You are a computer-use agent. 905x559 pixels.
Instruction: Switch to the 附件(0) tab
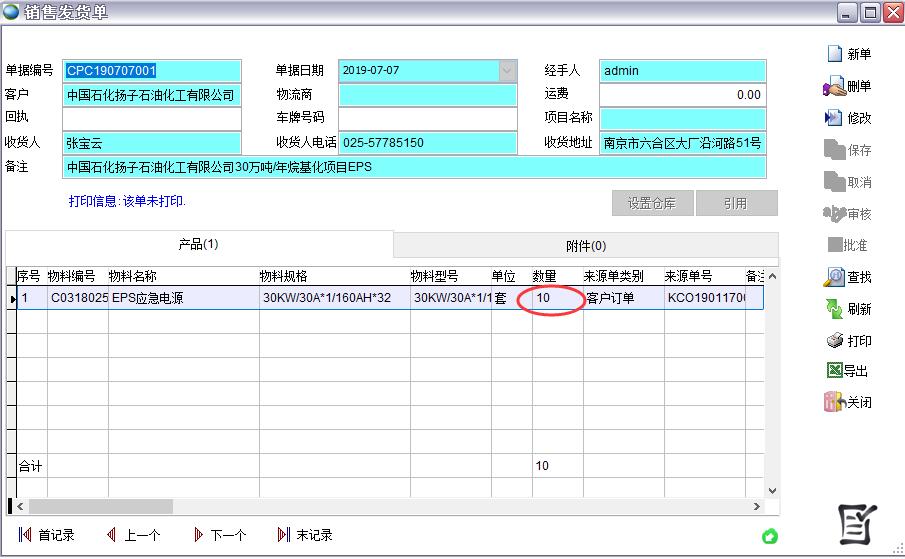pos(585,246)
